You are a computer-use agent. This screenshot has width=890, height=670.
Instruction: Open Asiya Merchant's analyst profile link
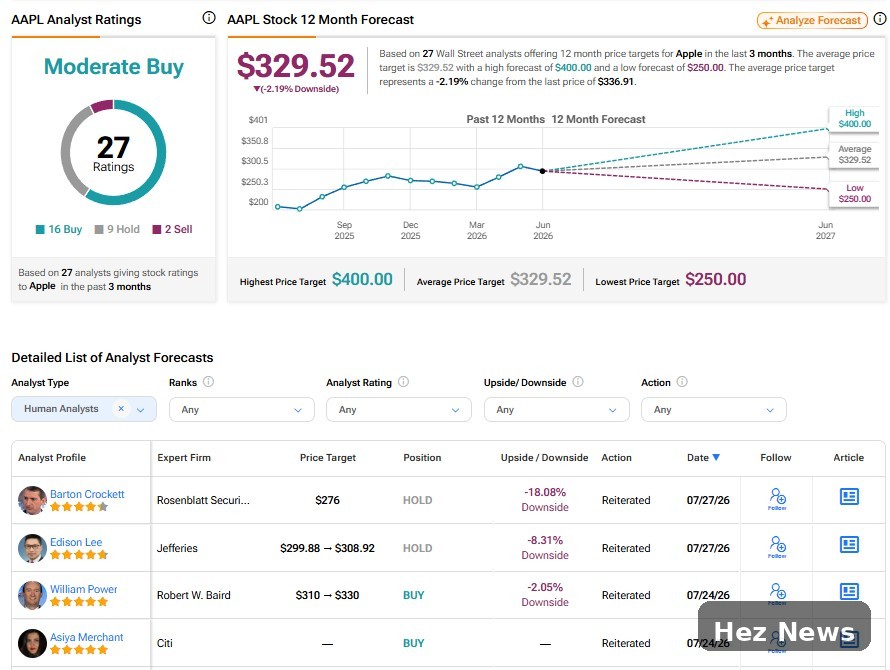(x=86, y=637)
